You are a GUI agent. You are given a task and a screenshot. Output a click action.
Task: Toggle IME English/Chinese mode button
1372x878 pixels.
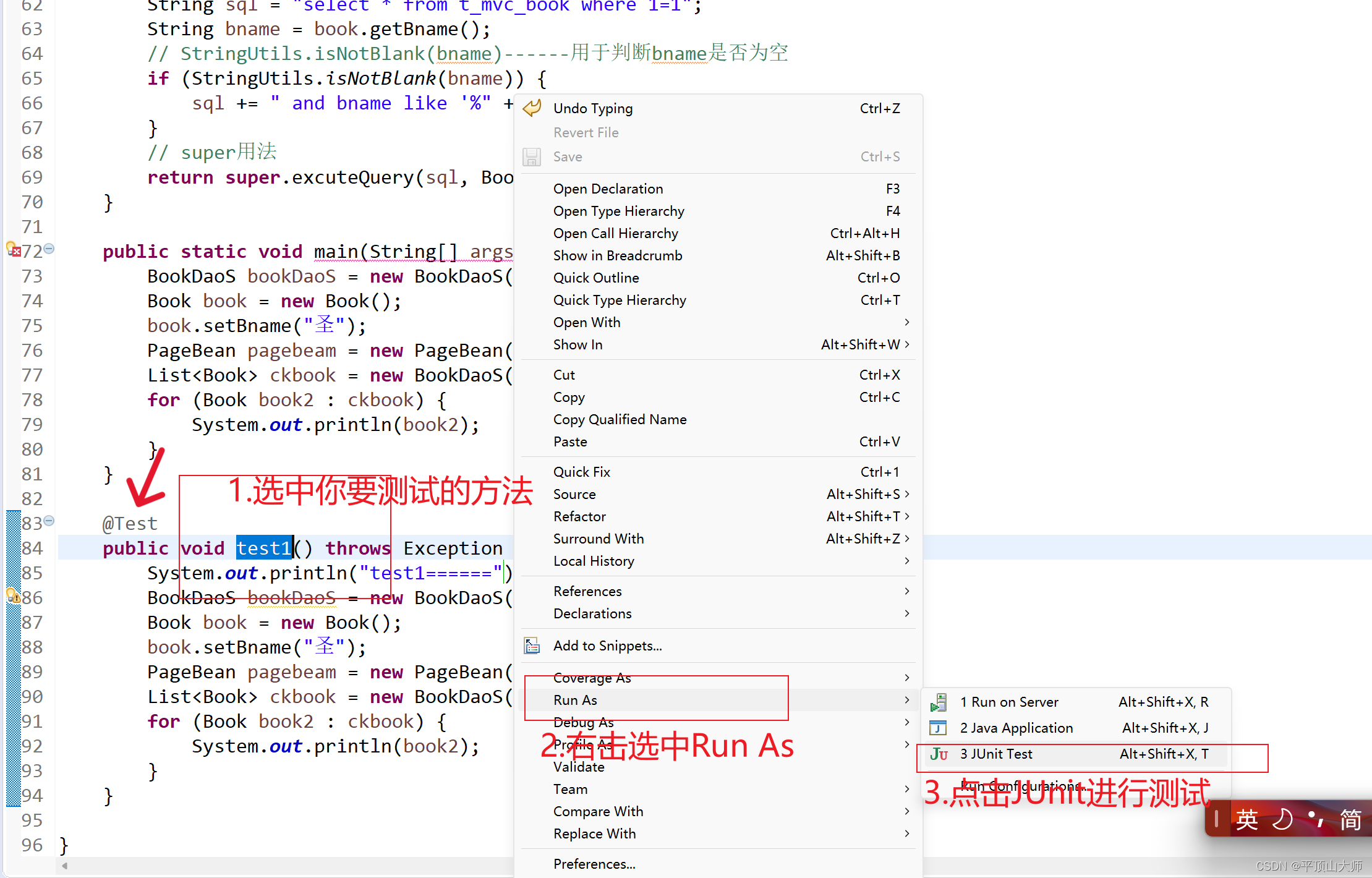(1247, 819)
